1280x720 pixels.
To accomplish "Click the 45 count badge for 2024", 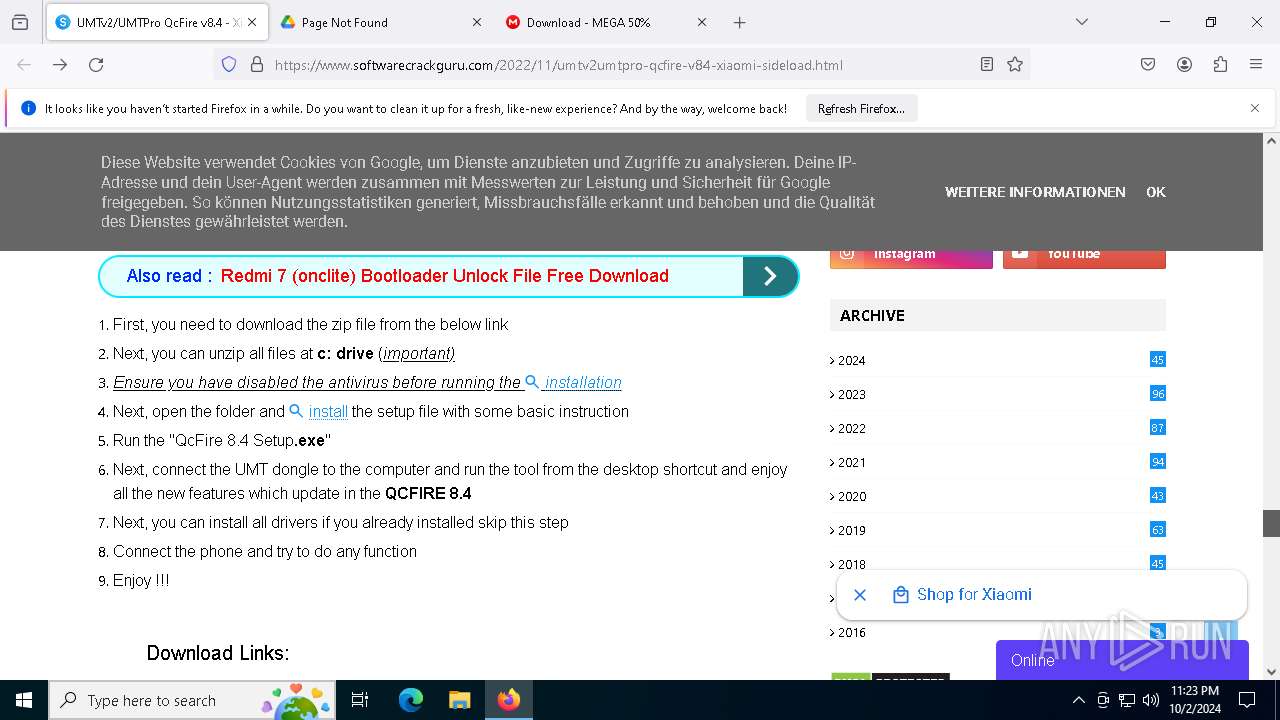I will (x=1158, y=359).
